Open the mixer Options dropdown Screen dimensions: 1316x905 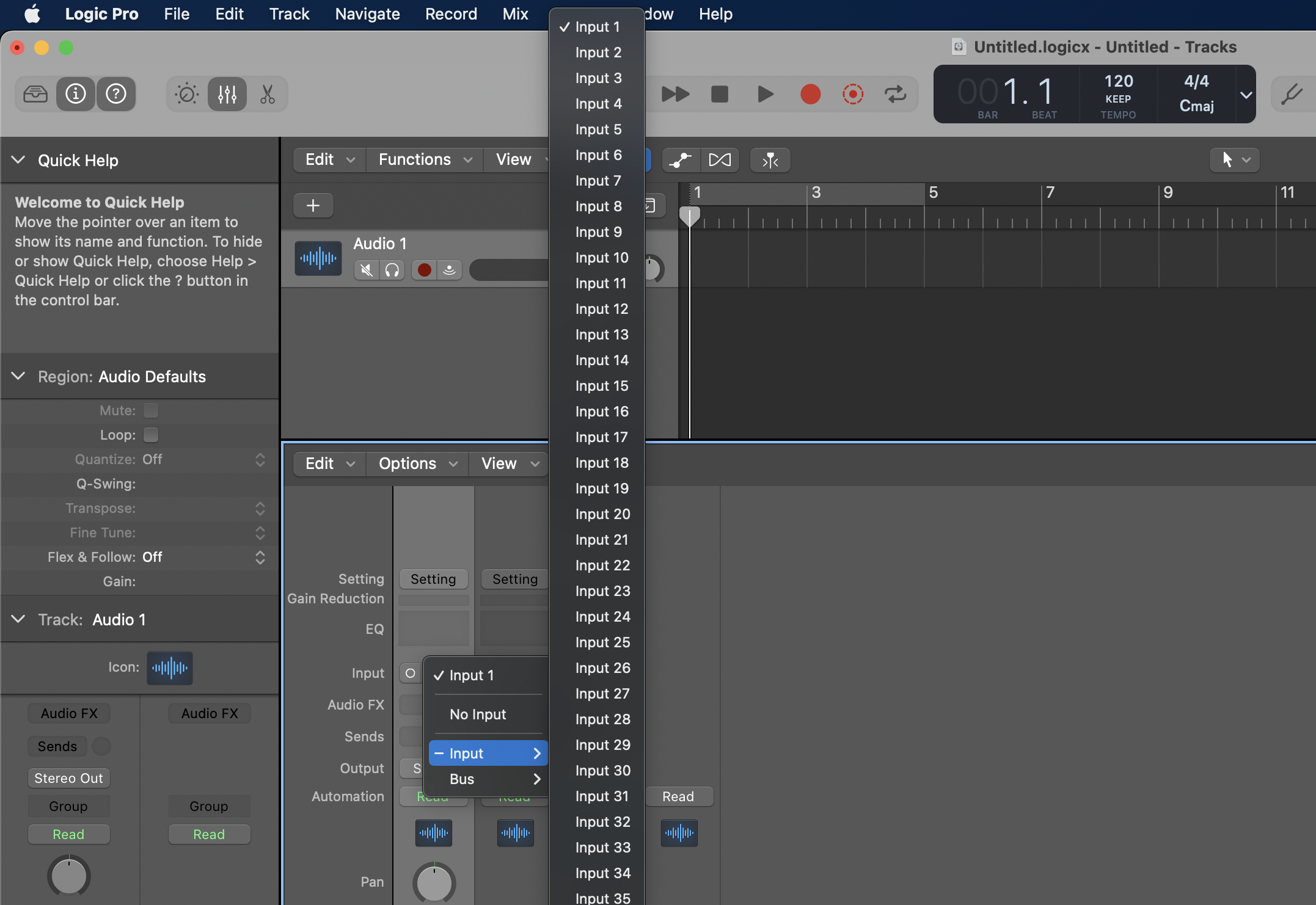coord(417,464)
